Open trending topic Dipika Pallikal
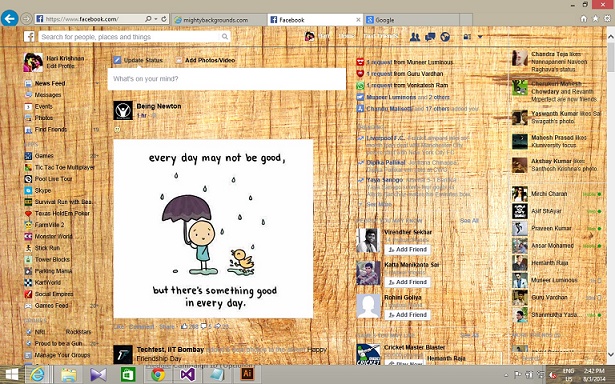This screenshot has width=615, height=384. click(386, 162)
